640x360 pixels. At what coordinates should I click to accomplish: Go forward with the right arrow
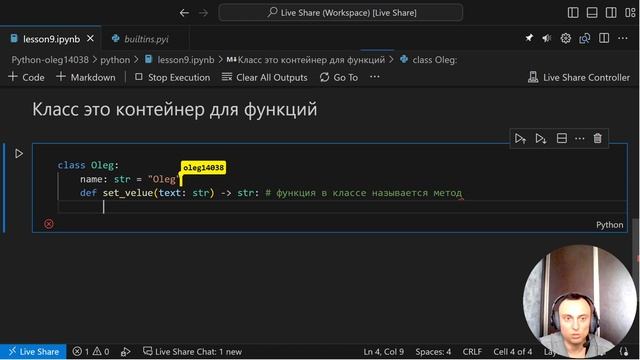pyautogui.click(x=203, y=13)
